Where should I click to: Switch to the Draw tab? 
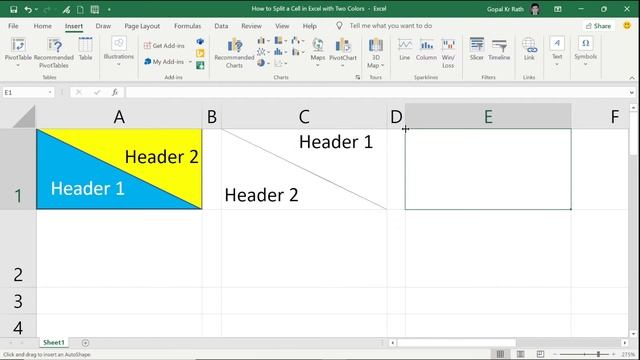103,26
